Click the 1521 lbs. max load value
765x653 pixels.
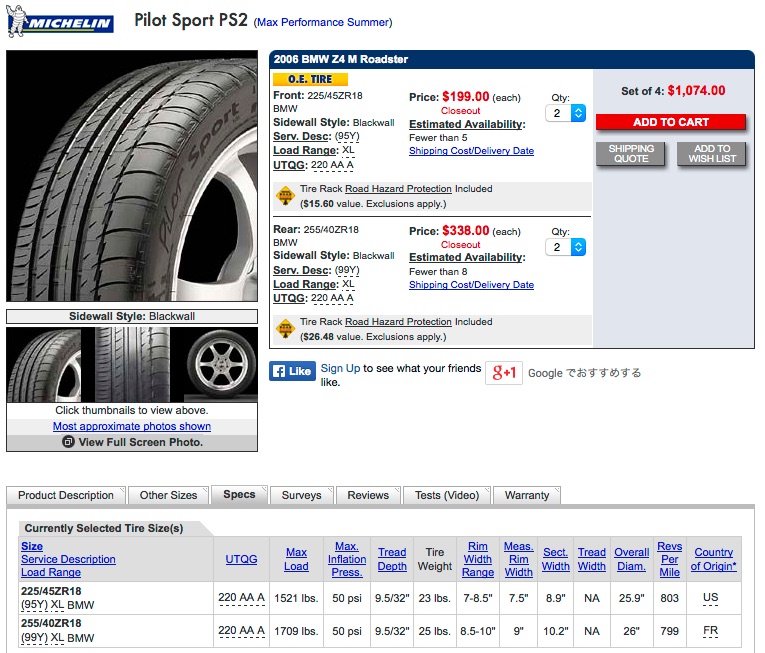296,598
